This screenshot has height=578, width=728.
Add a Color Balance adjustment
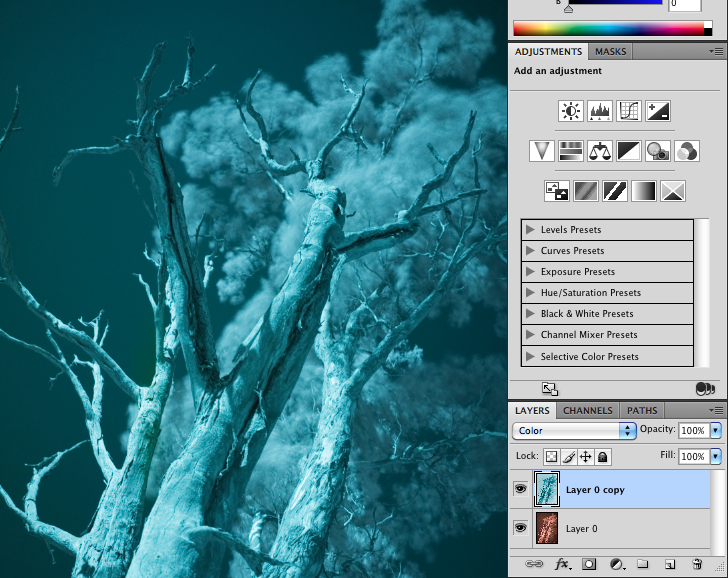599,151
